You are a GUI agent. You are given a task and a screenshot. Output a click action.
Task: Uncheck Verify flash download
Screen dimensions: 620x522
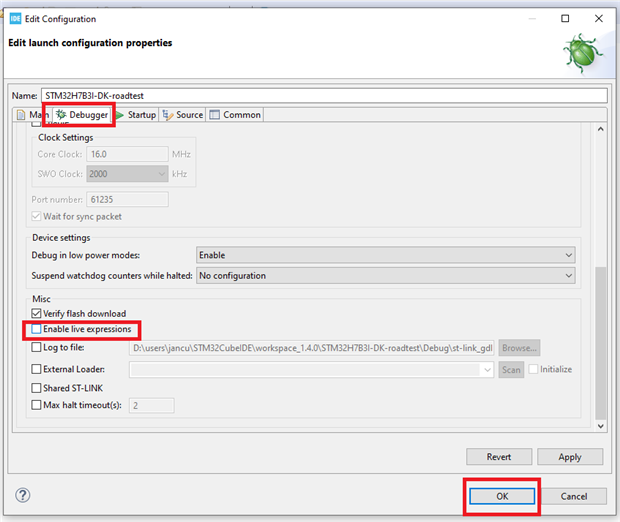click(36, 314)
